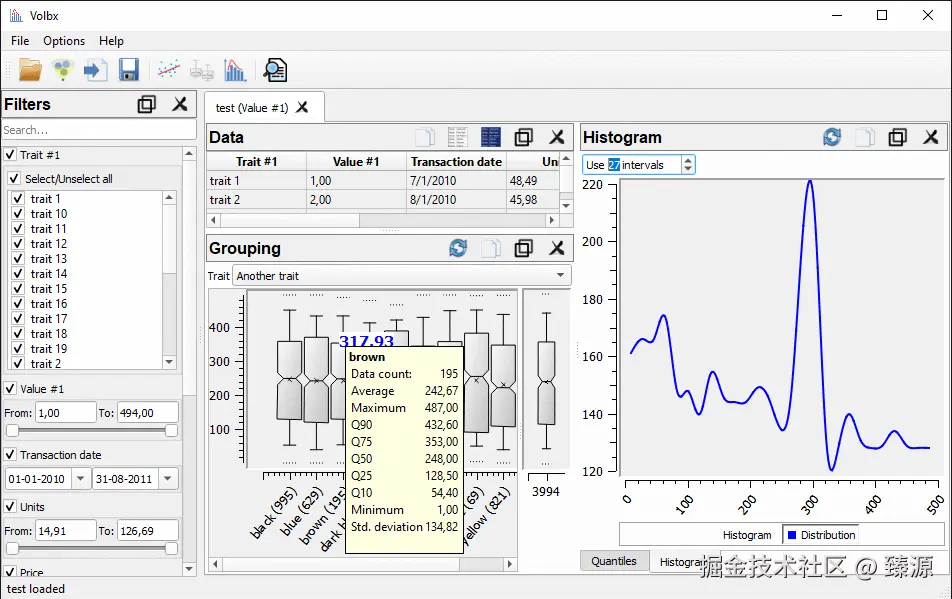Click the Value #1 range slider left handle
This screenshot has width=952, height=599.
[12, 431]
